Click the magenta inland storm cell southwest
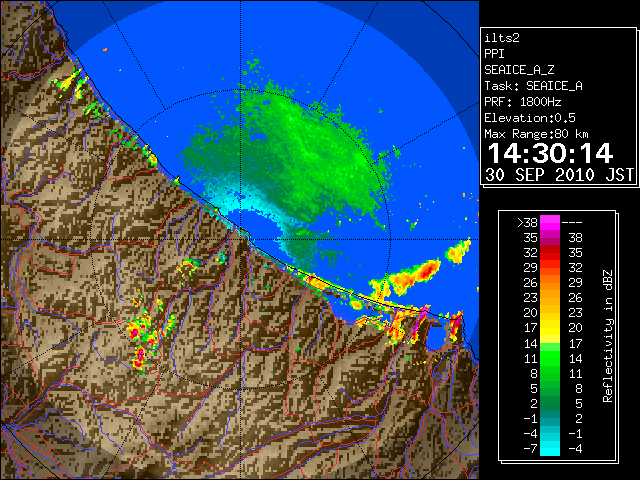The image size is (640, 480). pyautogui.click(x=140, y=357)
